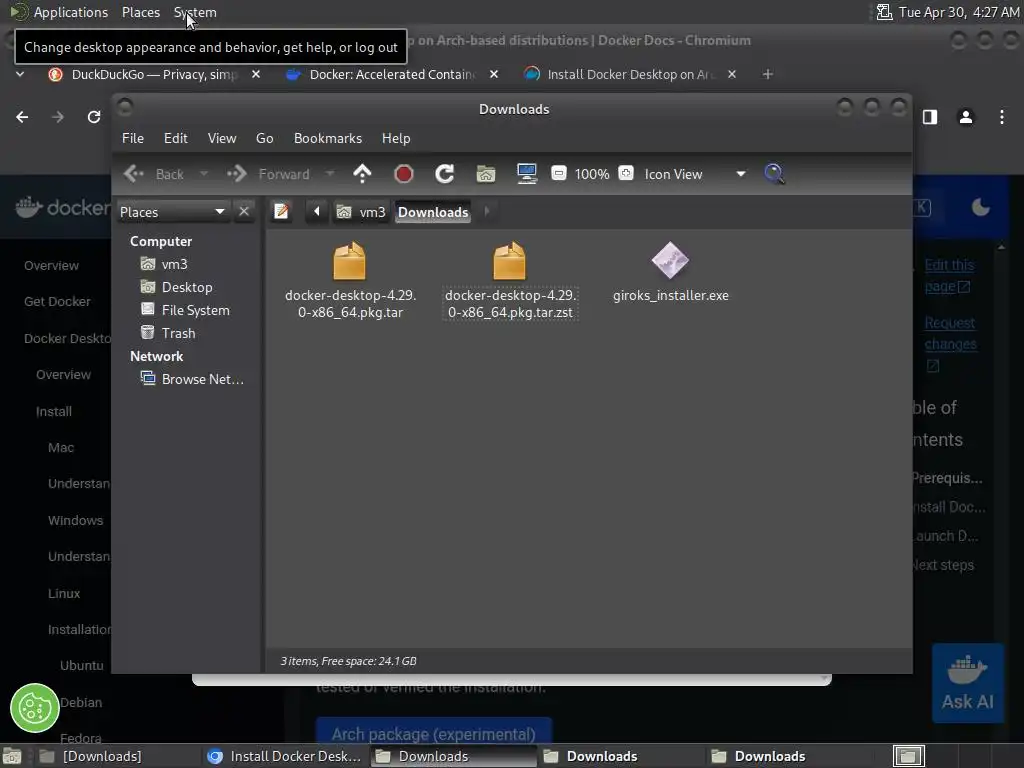
Task: Open Ask AI assistant button
Action: click(968, 683)
